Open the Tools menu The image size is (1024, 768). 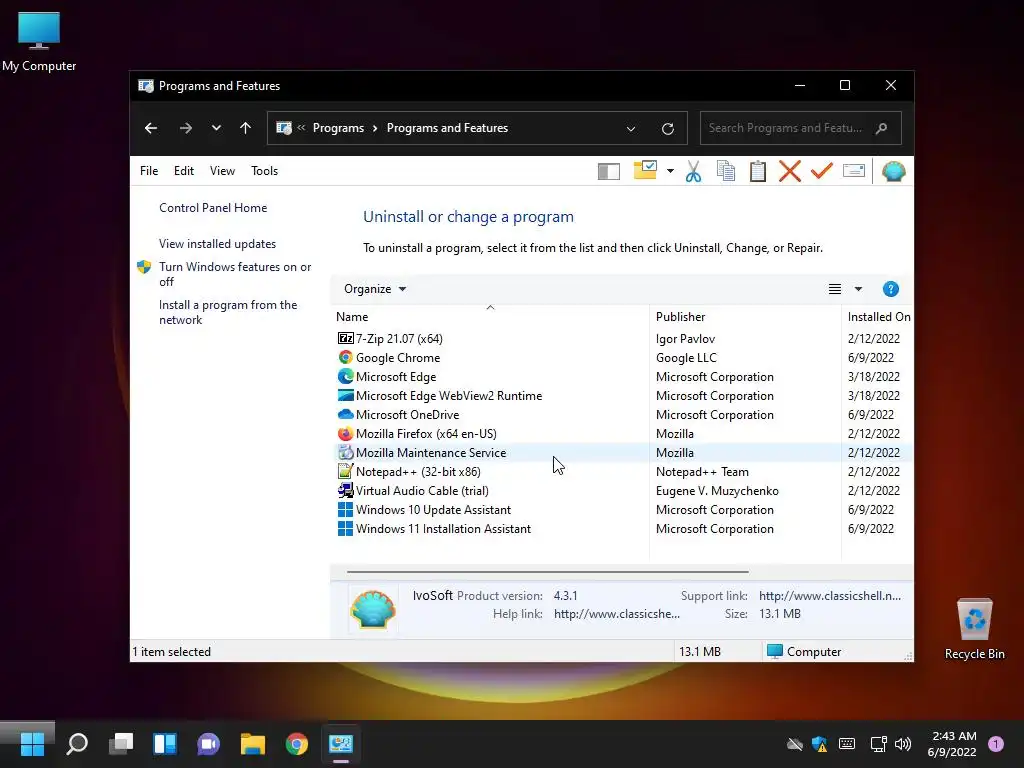coord(264,171)
